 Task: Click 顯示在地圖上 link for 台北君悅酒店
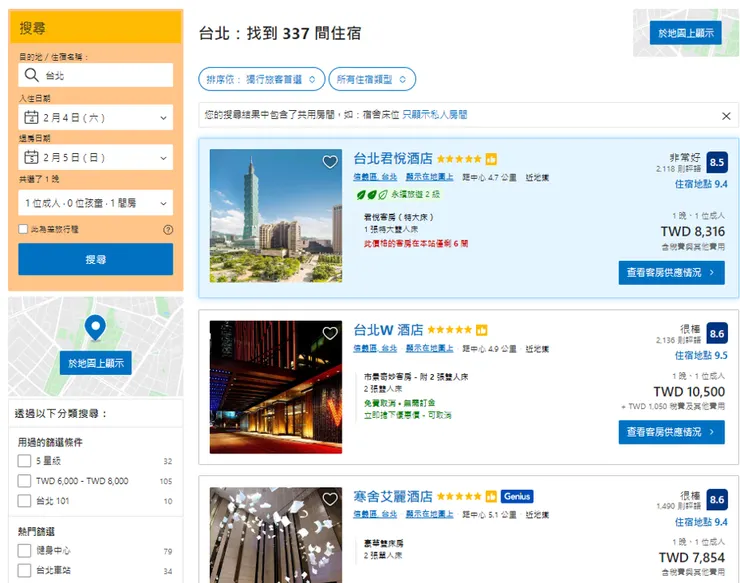pyautogui.click(x=429, y=177)
